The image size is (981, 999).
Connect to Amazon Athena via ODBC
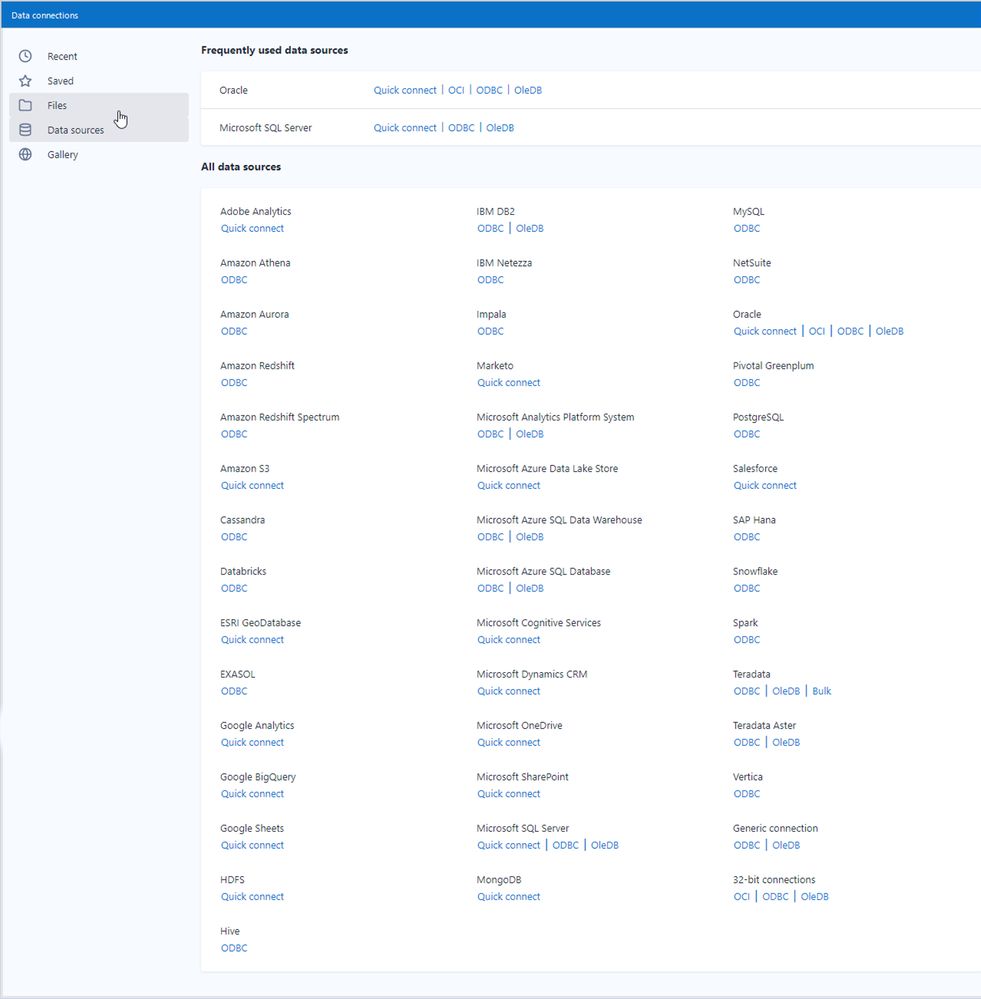234,280
